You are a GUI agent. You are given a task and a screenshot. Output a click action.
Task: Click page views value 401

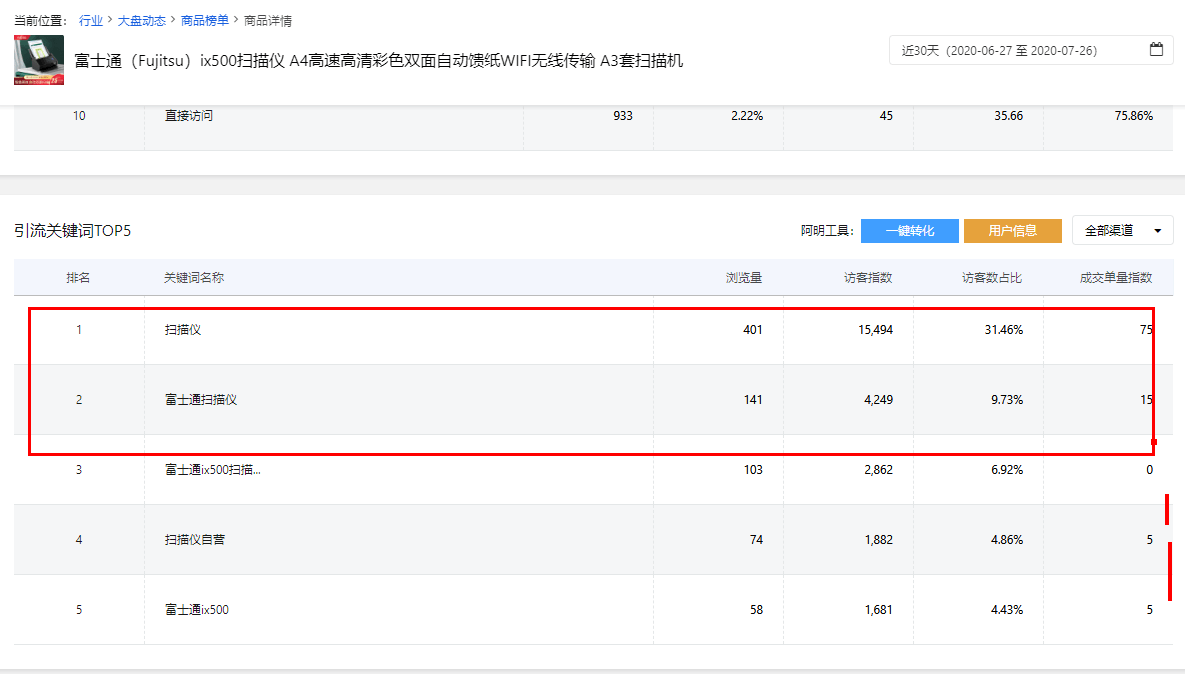click(x=753, y=329)
